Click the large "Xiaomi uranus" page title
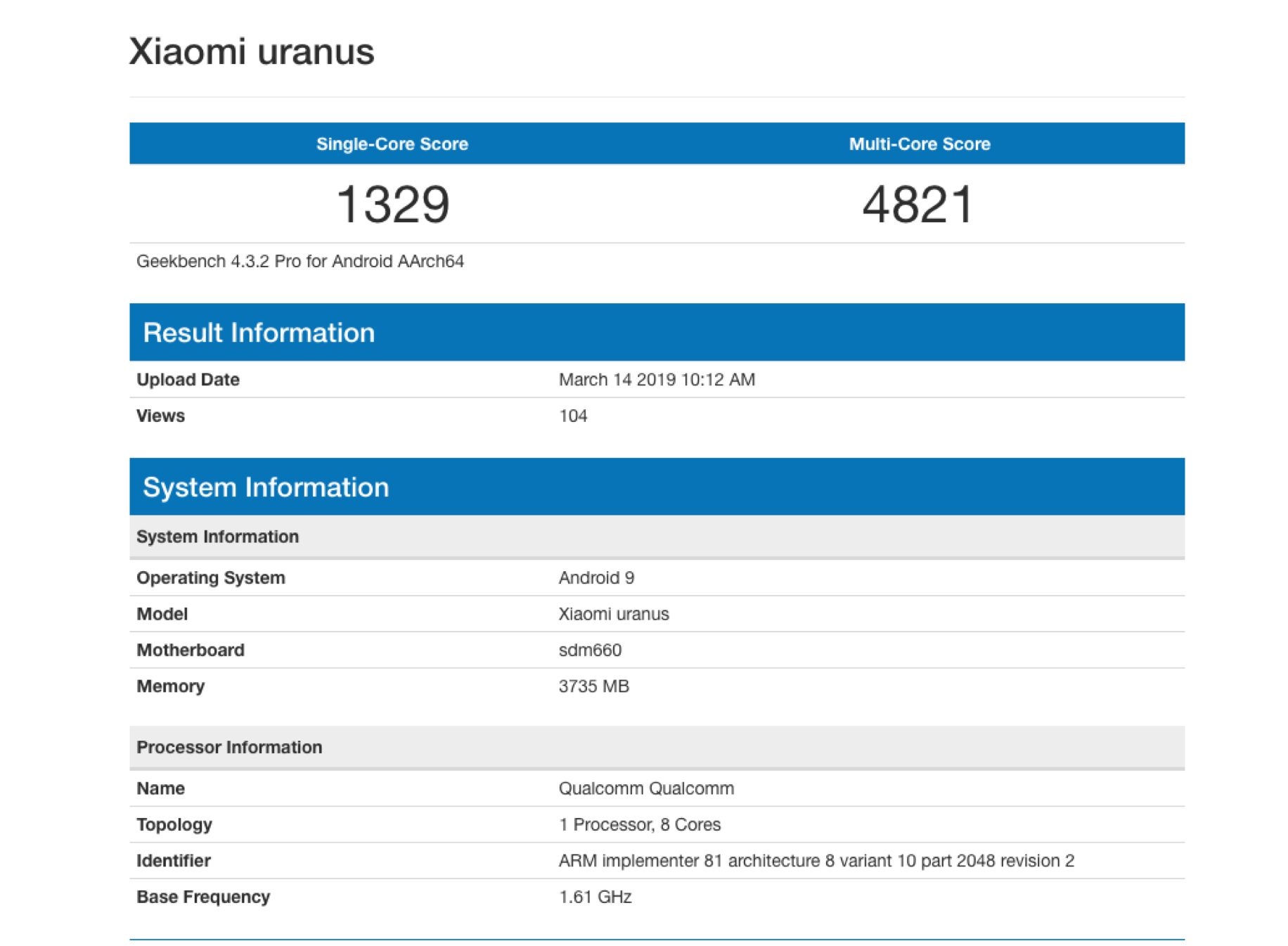The image size is (1288, 946). click(251, 52)
